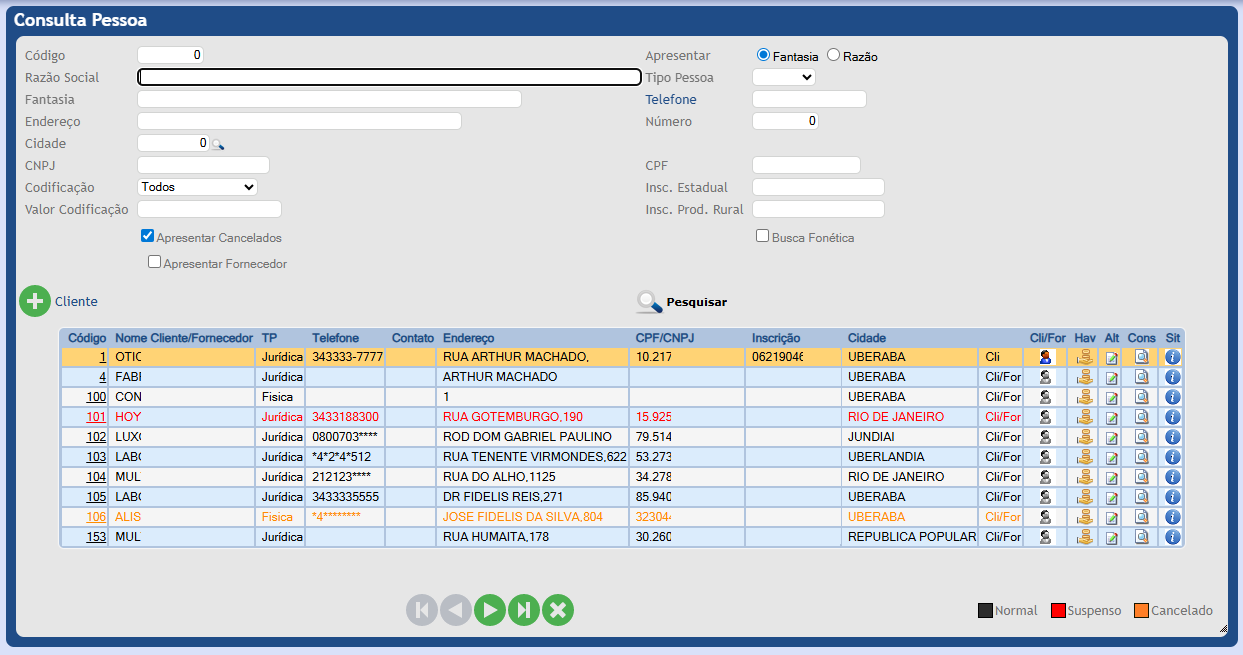Check Apresentar Fornecedor
Viewport: 1243px width, 655px height.
coord(155,261)
